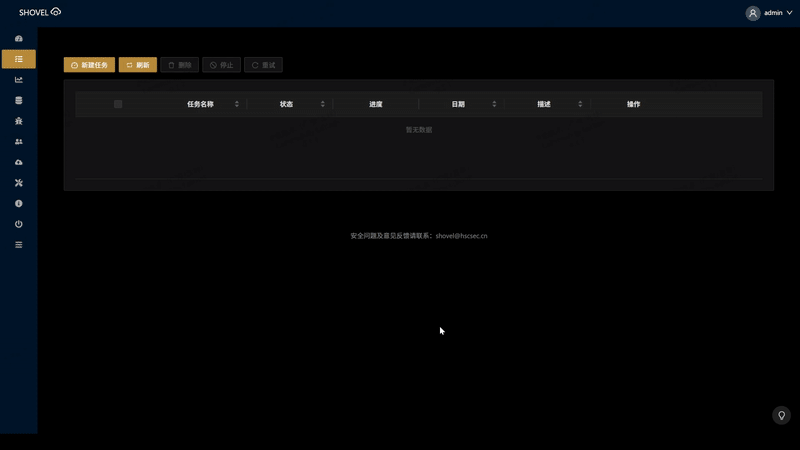The height and width of the screenshot is (450, 800).
Task: Select the highlighted task list sidebar icon
Action: [x=19, y=59]
